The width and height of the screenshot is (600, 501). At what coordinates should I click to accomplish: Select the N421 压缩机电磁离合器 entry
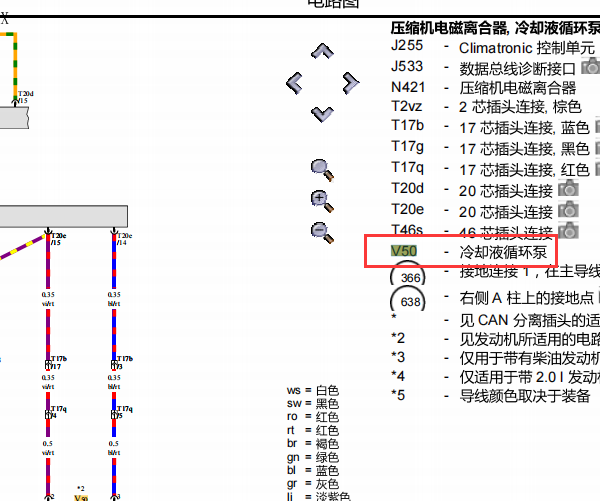coord(483,88)
